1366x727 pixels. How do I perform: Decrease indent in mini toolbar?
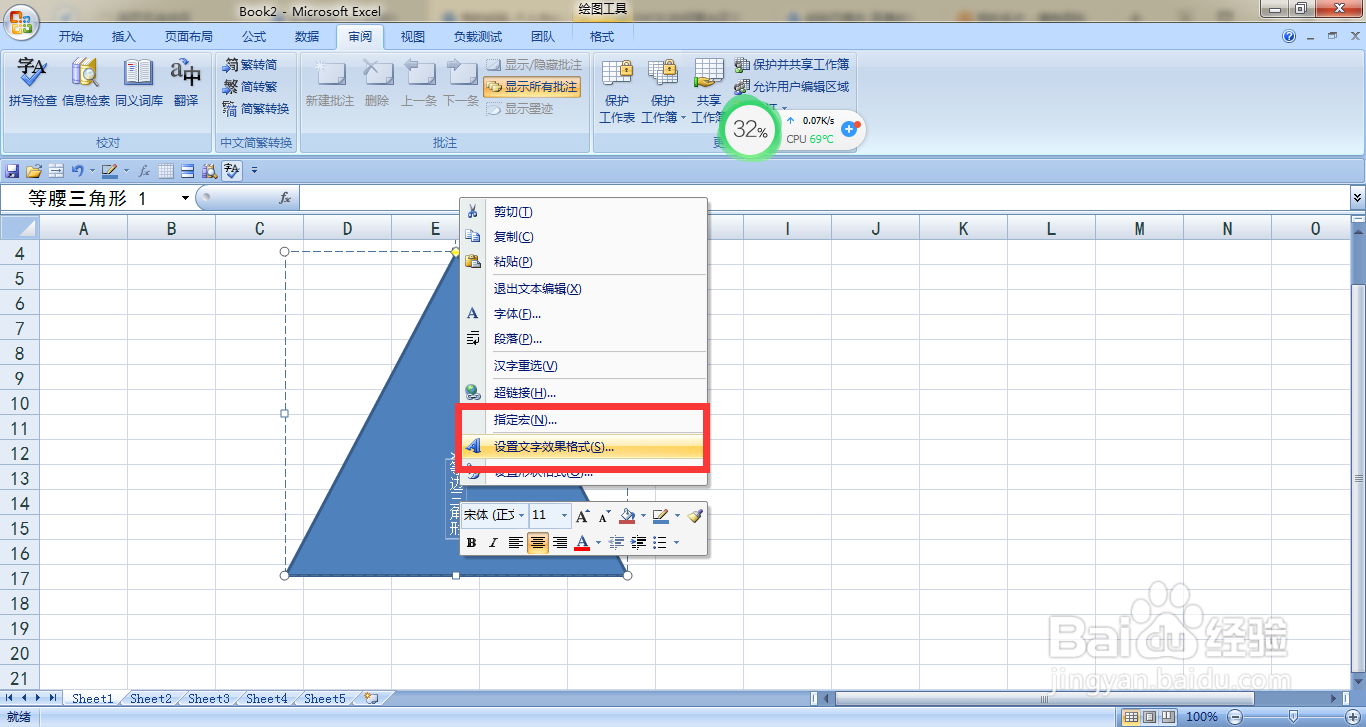pos(616,542)
